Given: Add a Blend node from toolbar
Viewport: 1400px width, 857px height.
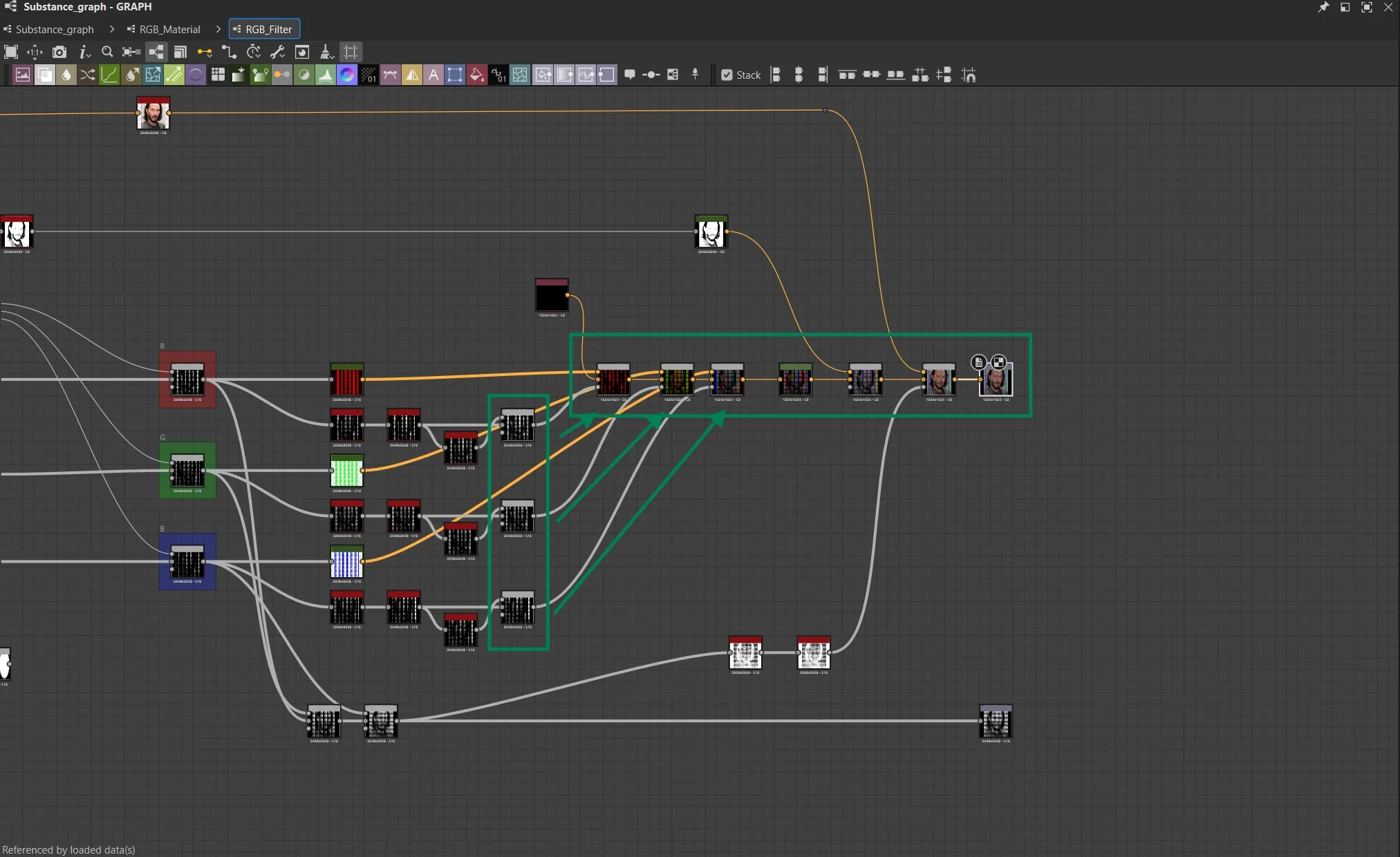Looking at the screenshot, I should pyautogui.click(x=44, y=75).
